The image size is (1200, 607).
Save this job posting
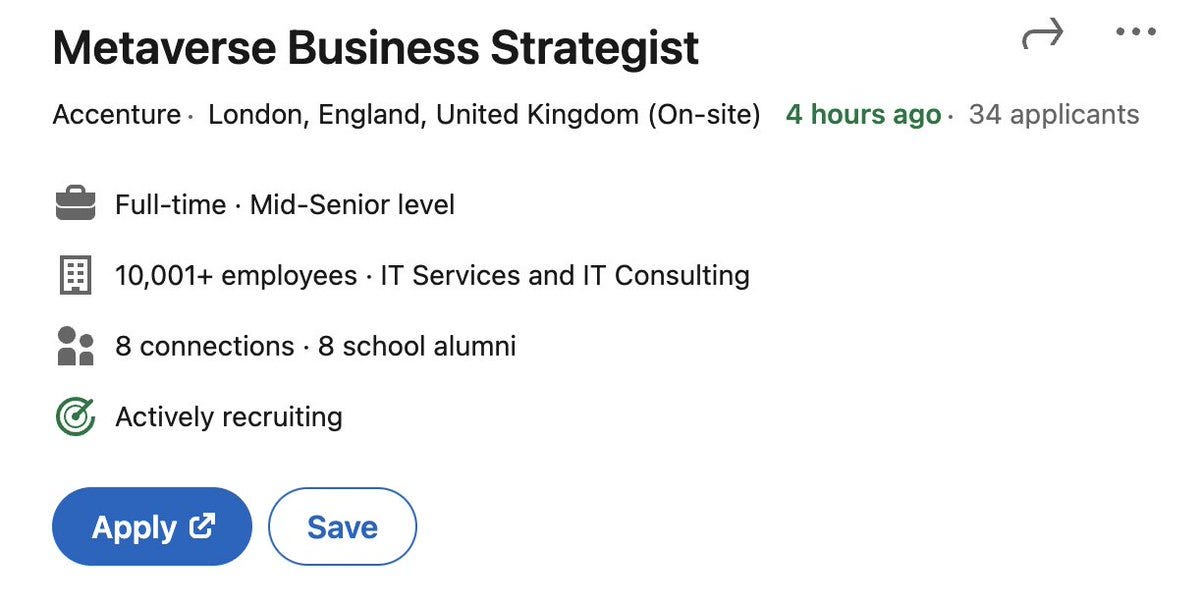tap(342, 527)
